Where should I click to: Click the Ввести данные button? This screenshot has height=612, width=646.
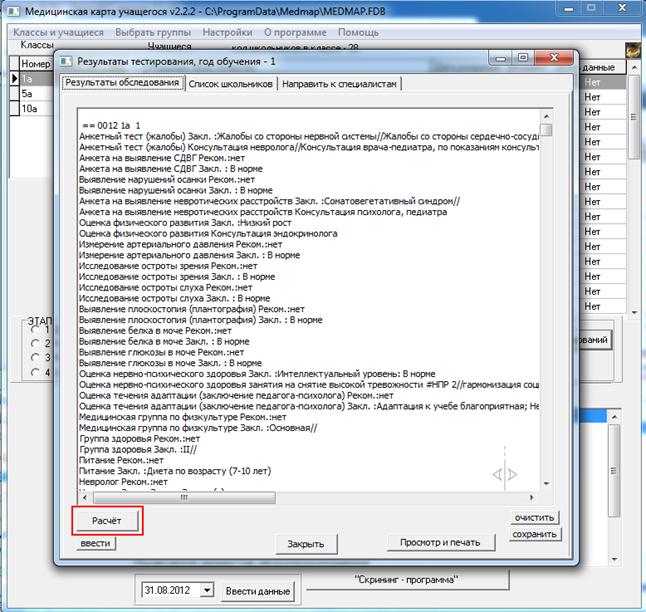coord(256,589)
